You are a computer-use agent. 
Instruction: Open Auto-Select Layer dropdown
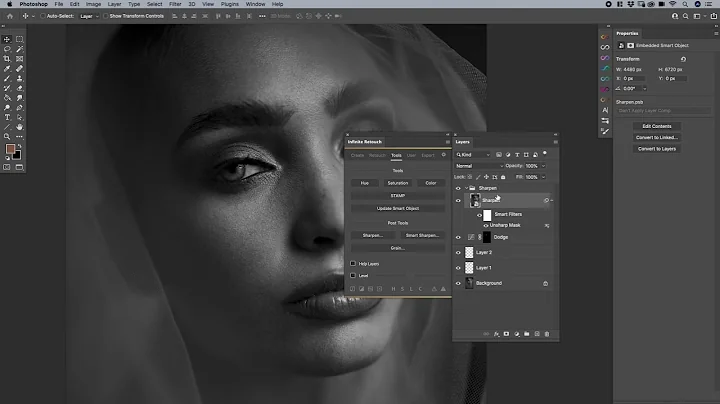(x=90, y=16)
